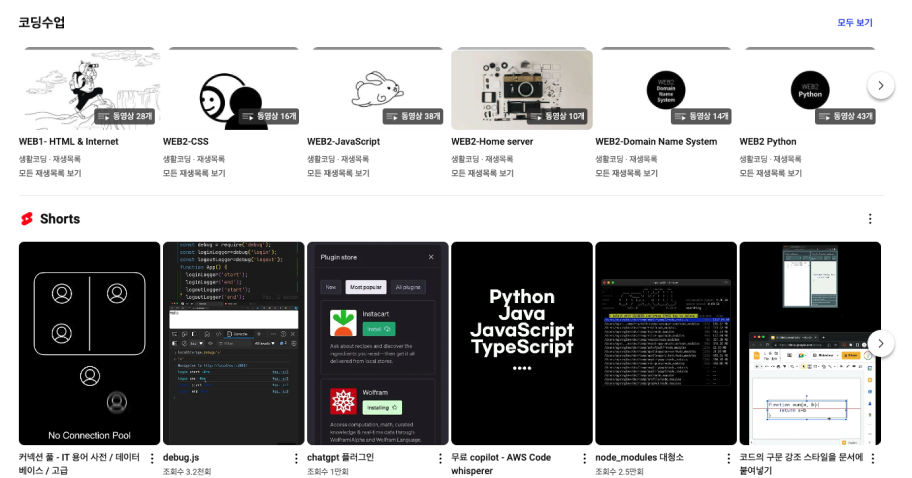Open menu for 코드의 구문 강조 short
This screenshot has height=478, width=912.
[x=872, y=458]
